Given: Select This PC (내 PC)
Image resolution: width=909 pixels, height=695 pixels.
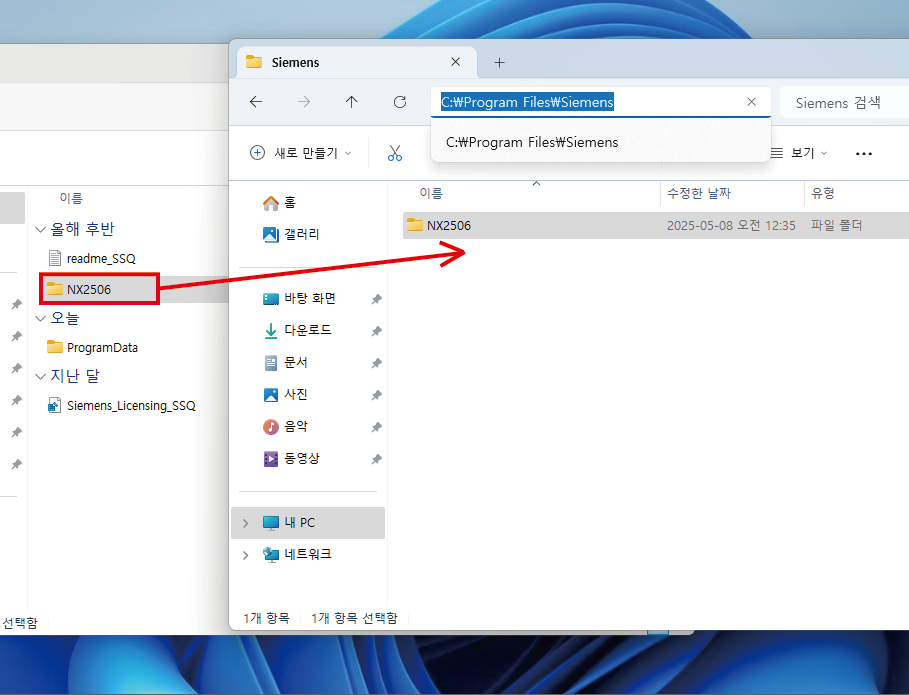Looking at the screenshot, I should [x=307, y=523].
